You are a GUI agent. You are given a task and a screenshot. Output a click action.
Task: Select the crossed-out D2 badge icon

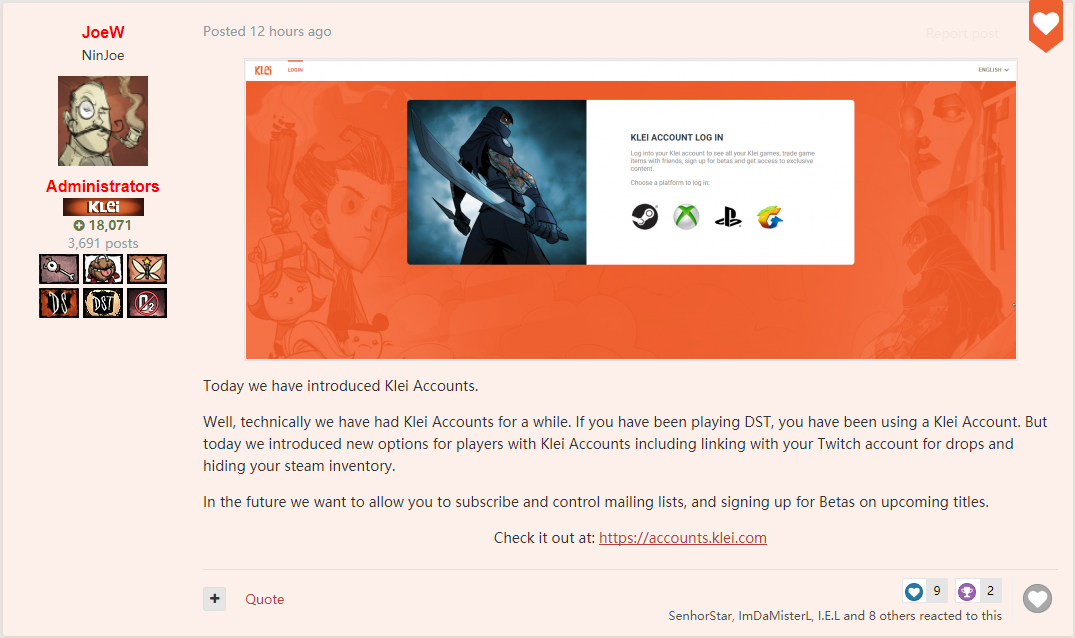pyautogui.click(x=147, y=303)
